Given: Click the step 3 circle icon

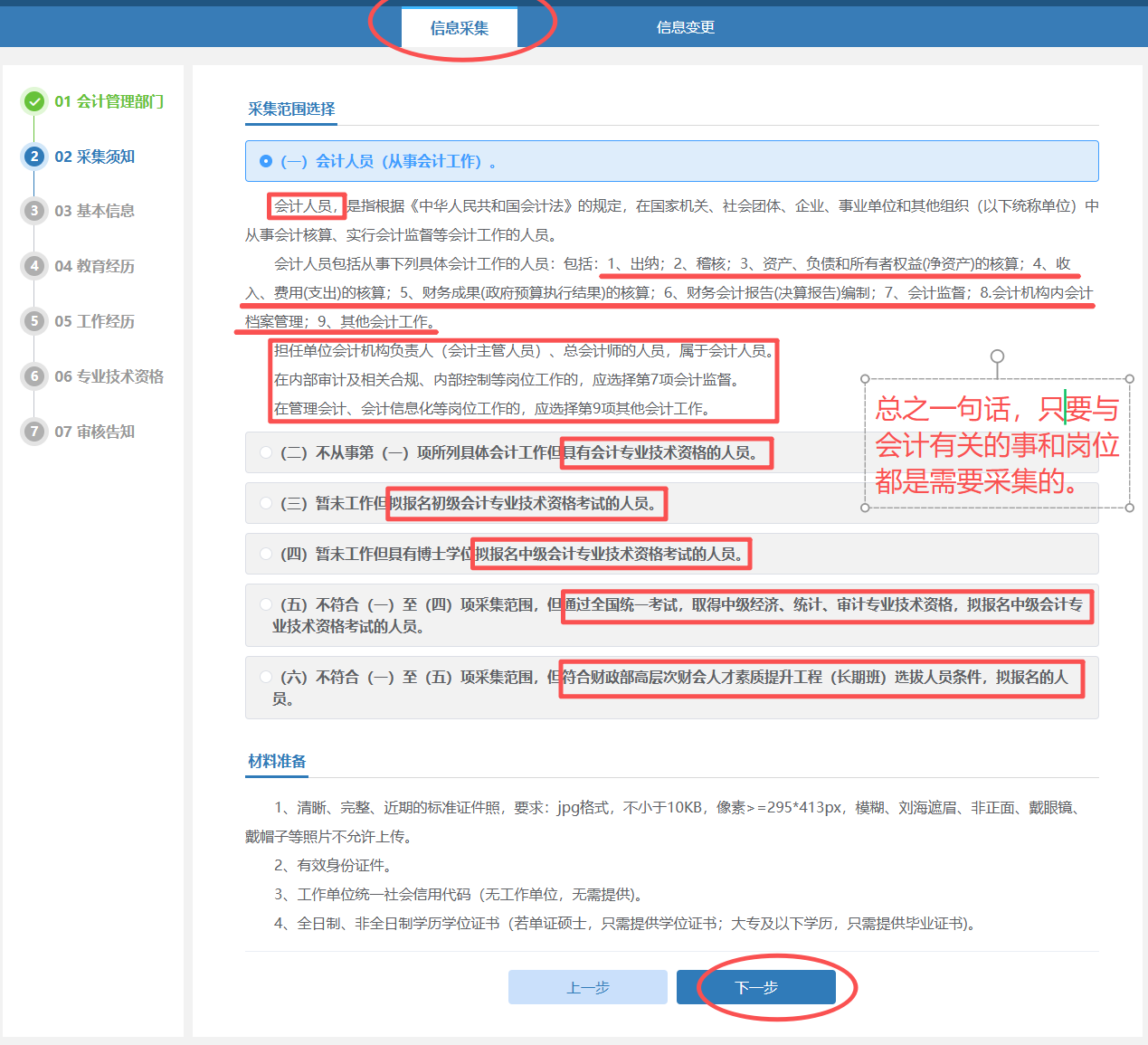Looking at the screenshot, I should (x=34, y=211).
